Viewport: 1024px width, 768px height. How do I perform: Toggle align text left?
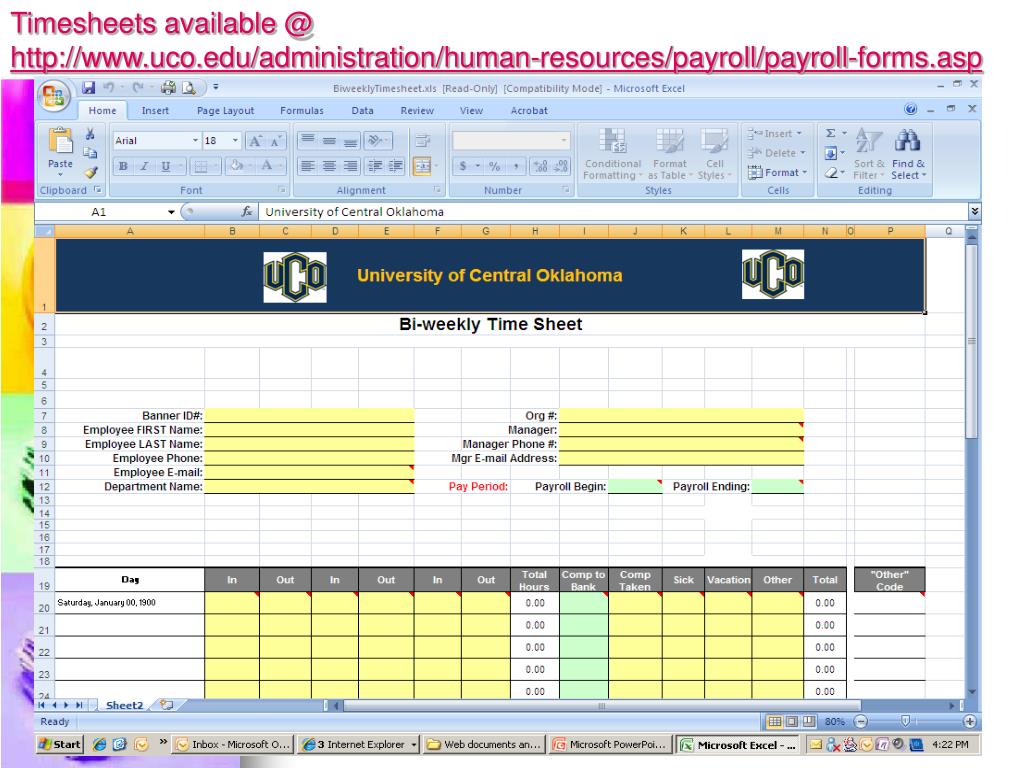pyautogui.click(x=308, y=167)
